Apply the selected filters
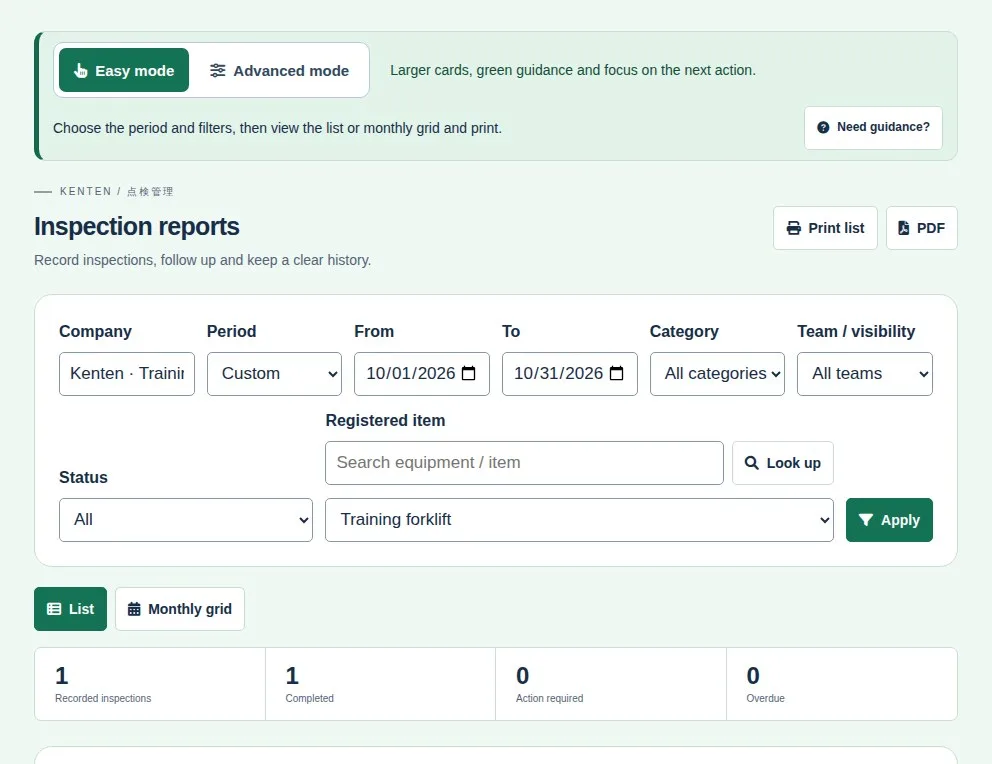 (x=889, y=520)
